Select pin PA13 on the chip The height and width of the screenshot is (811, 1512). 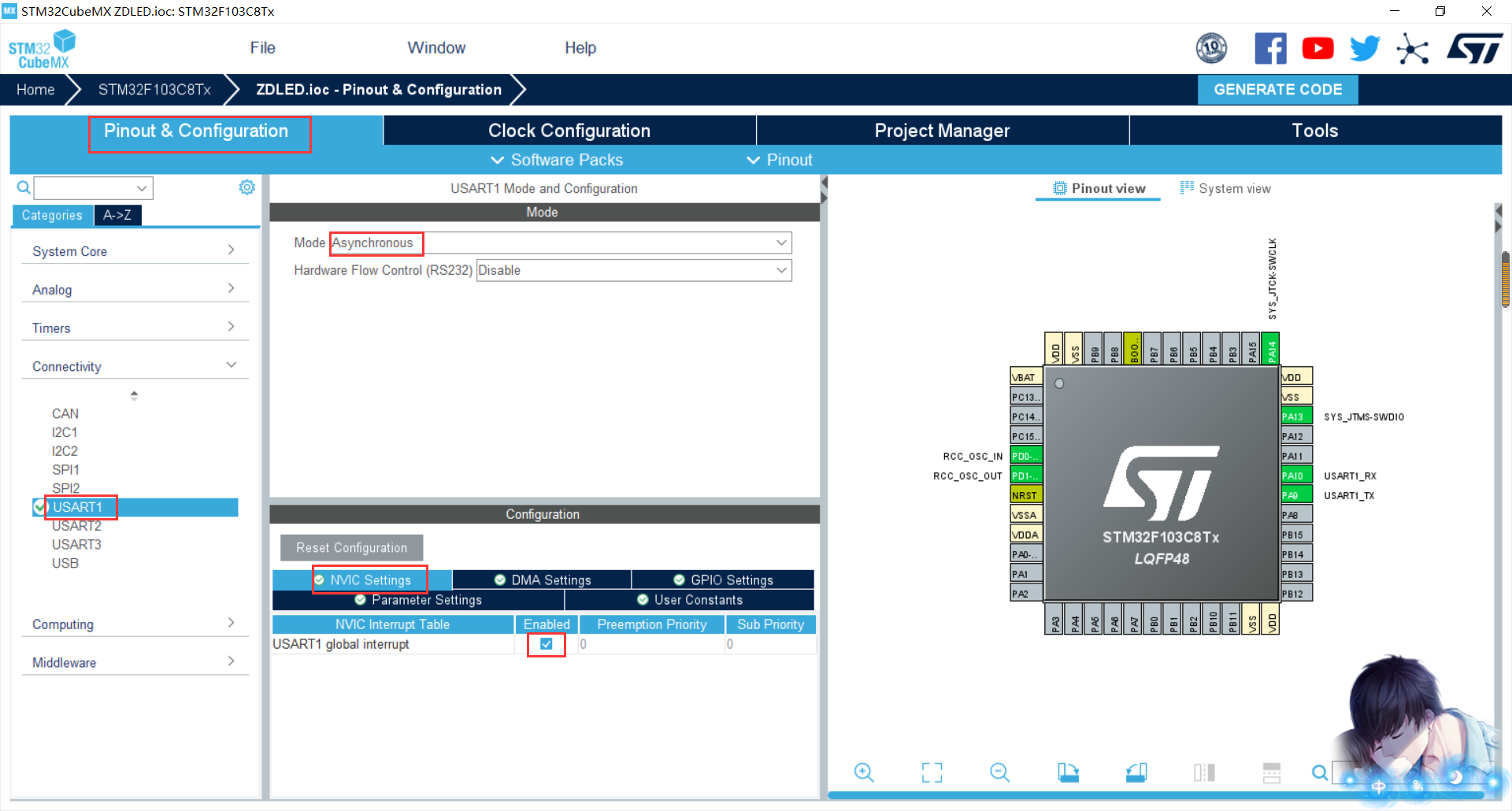[x=1296, y=417]
